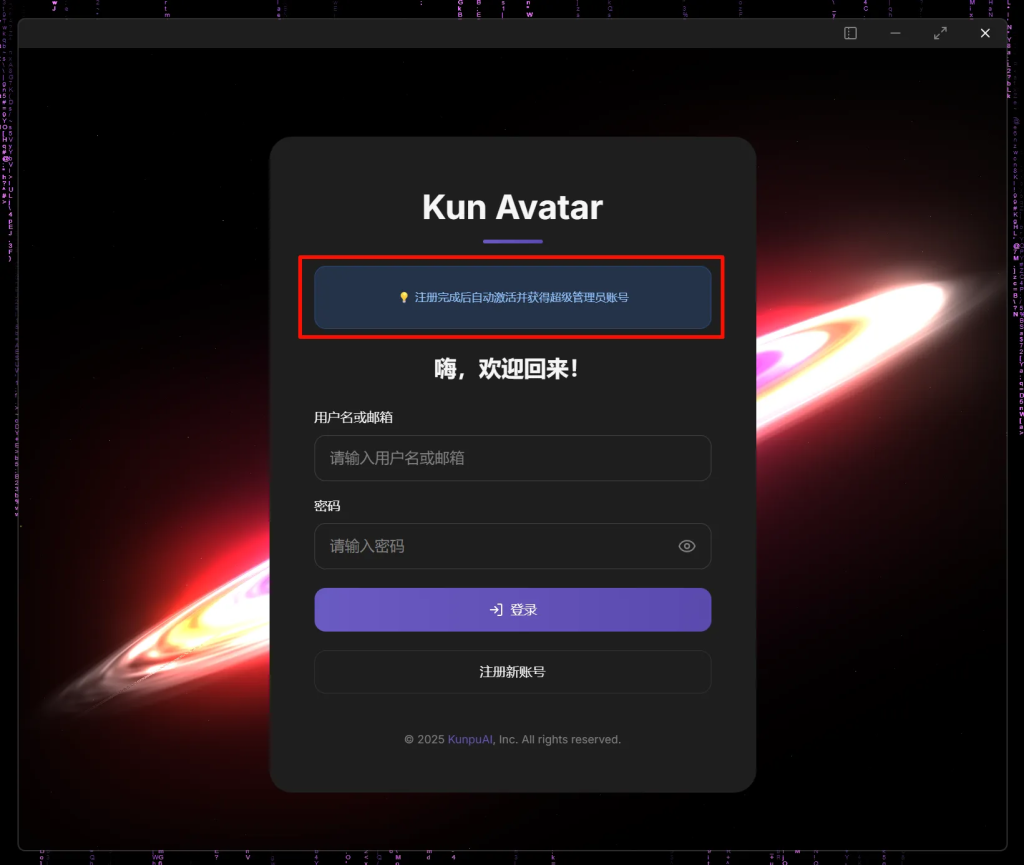1024x865 pixels.
Task: Expand the window with the diagonal arrows icon
Action: click(x=940, y=33)
